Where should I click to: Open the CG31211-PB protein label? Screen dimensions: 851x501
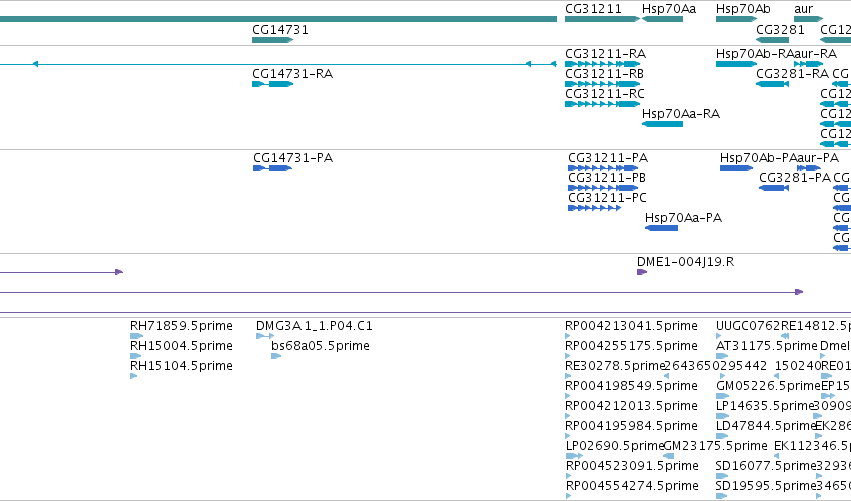(607, 178)
